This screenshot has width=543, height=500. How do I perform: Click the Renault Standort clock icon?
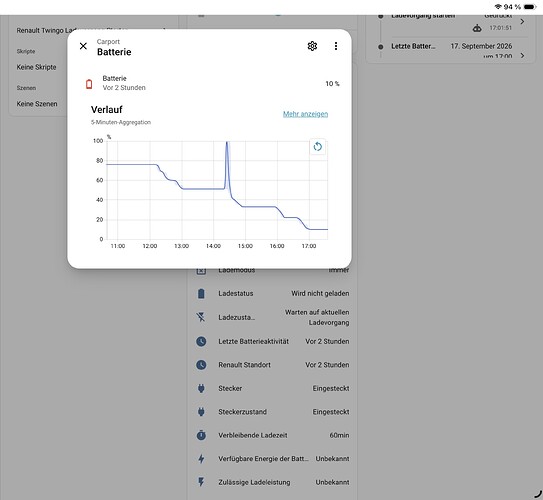tap(201, 365)
